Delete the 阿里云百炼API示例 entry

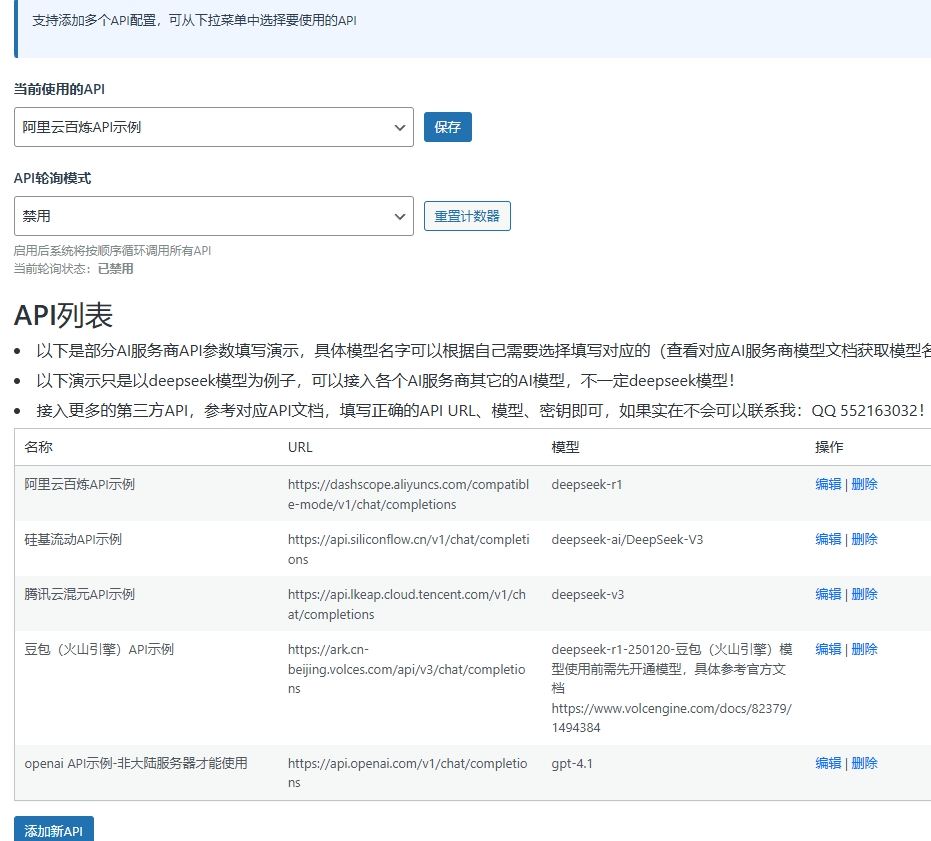point(864,485)
